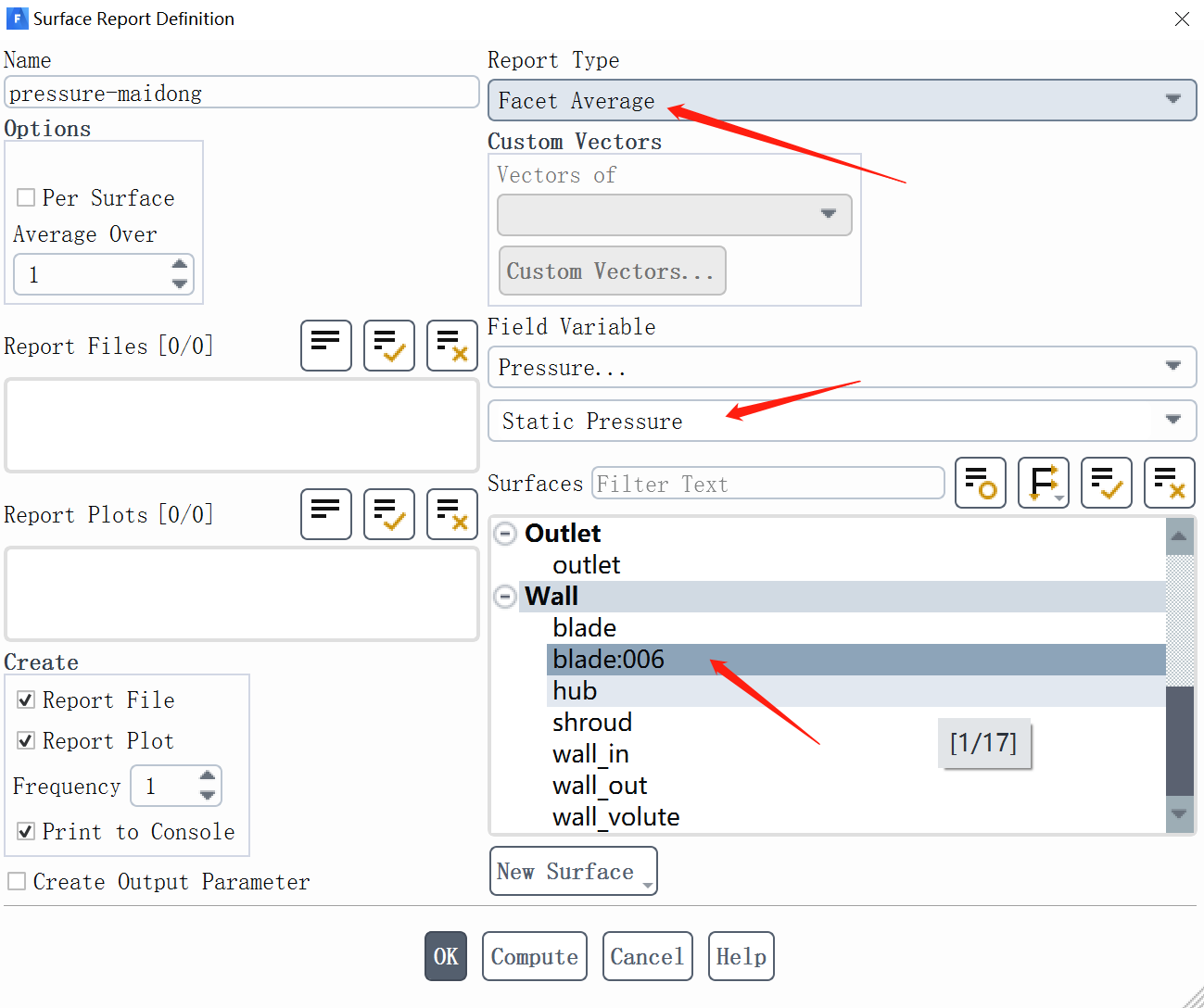Open the Static Pressure dropdown
Image resolution: width=1204 pixels, height=1008 pixels.
(842, 421)
